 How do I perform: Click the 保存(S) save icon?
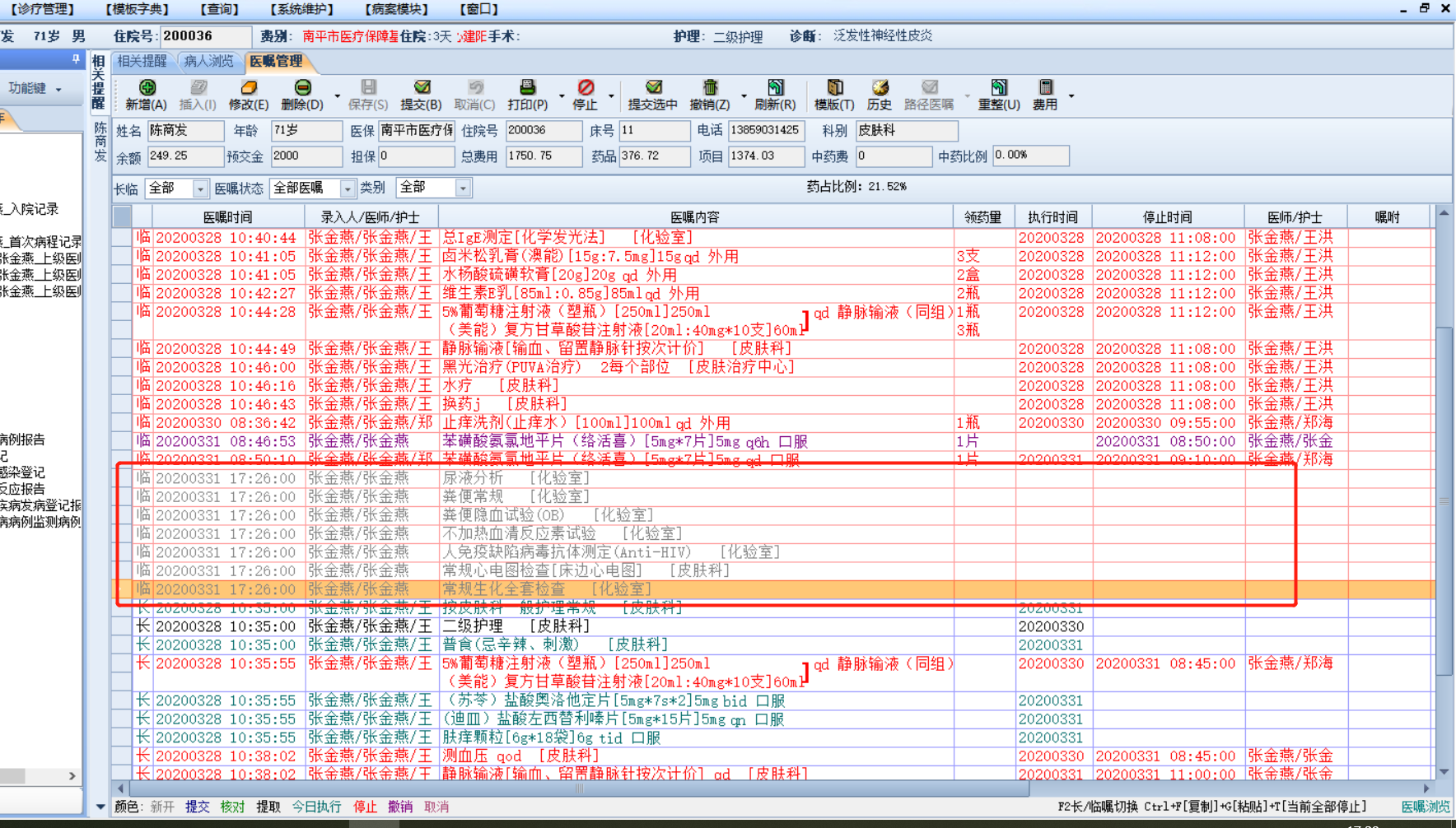click(368, 87)
